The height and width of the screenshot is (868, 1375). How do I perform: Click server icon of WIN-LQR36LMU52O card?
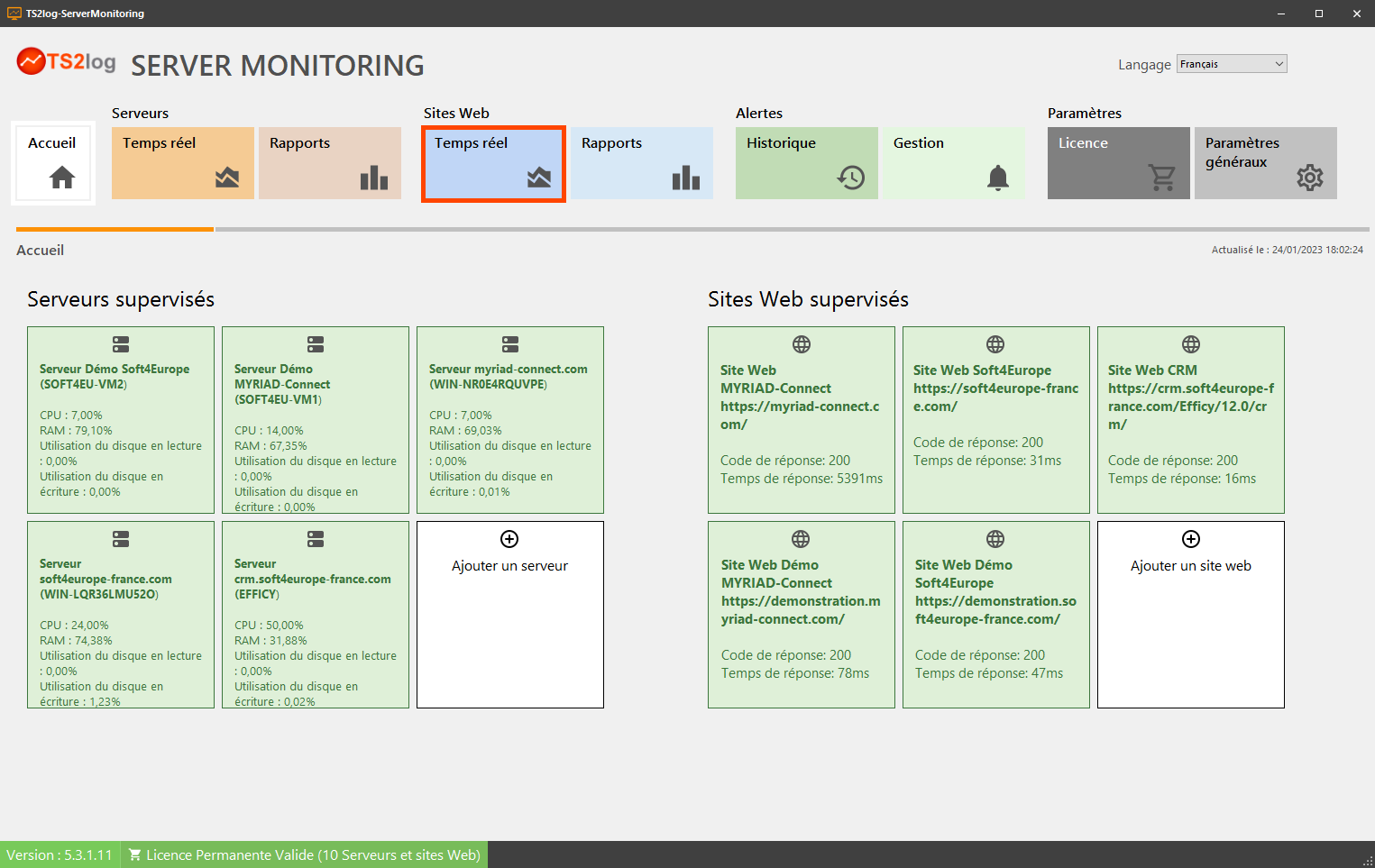tap(121, 539)
